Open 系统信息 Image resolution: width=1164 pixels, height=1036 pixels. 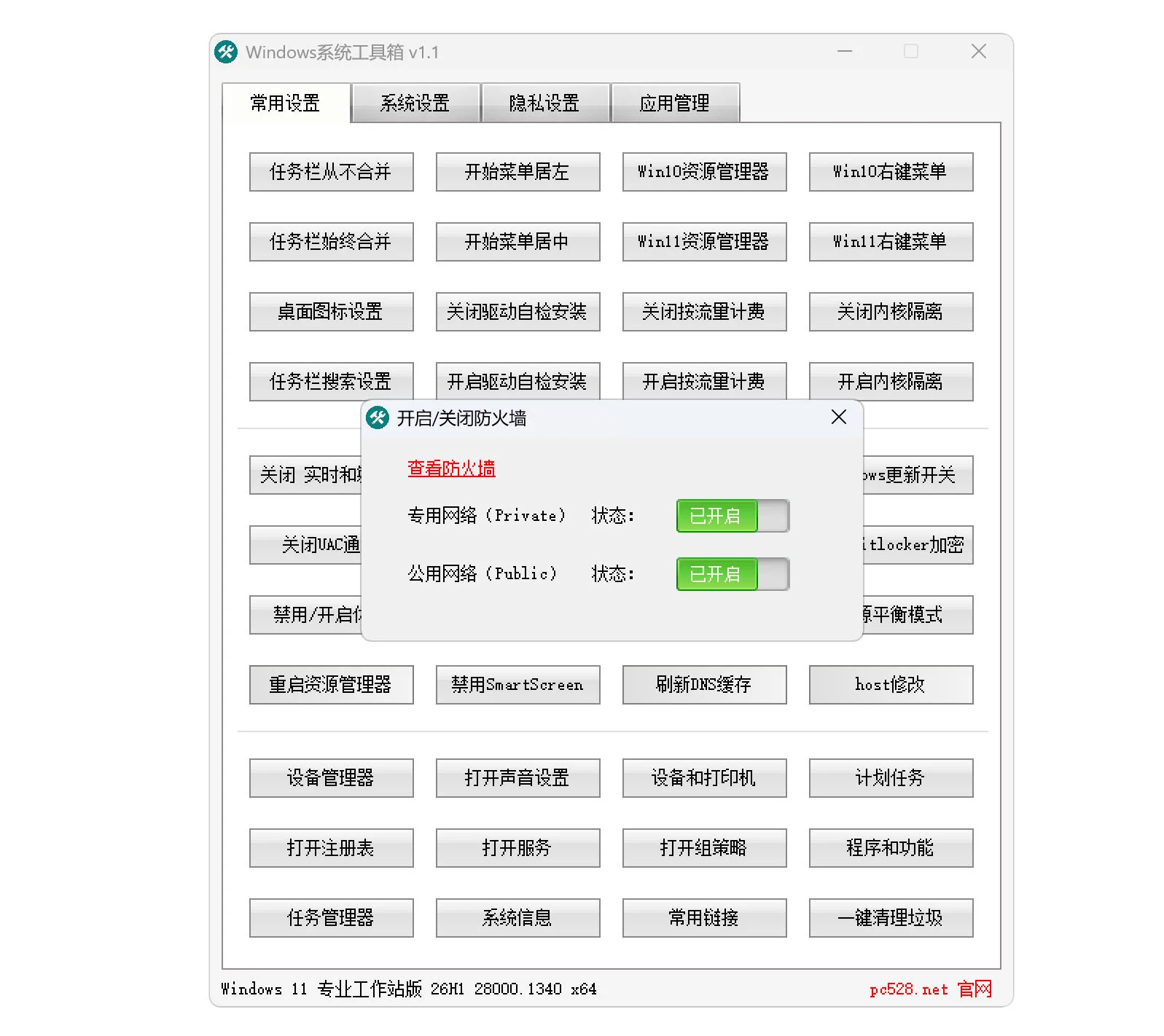(518, 918)
